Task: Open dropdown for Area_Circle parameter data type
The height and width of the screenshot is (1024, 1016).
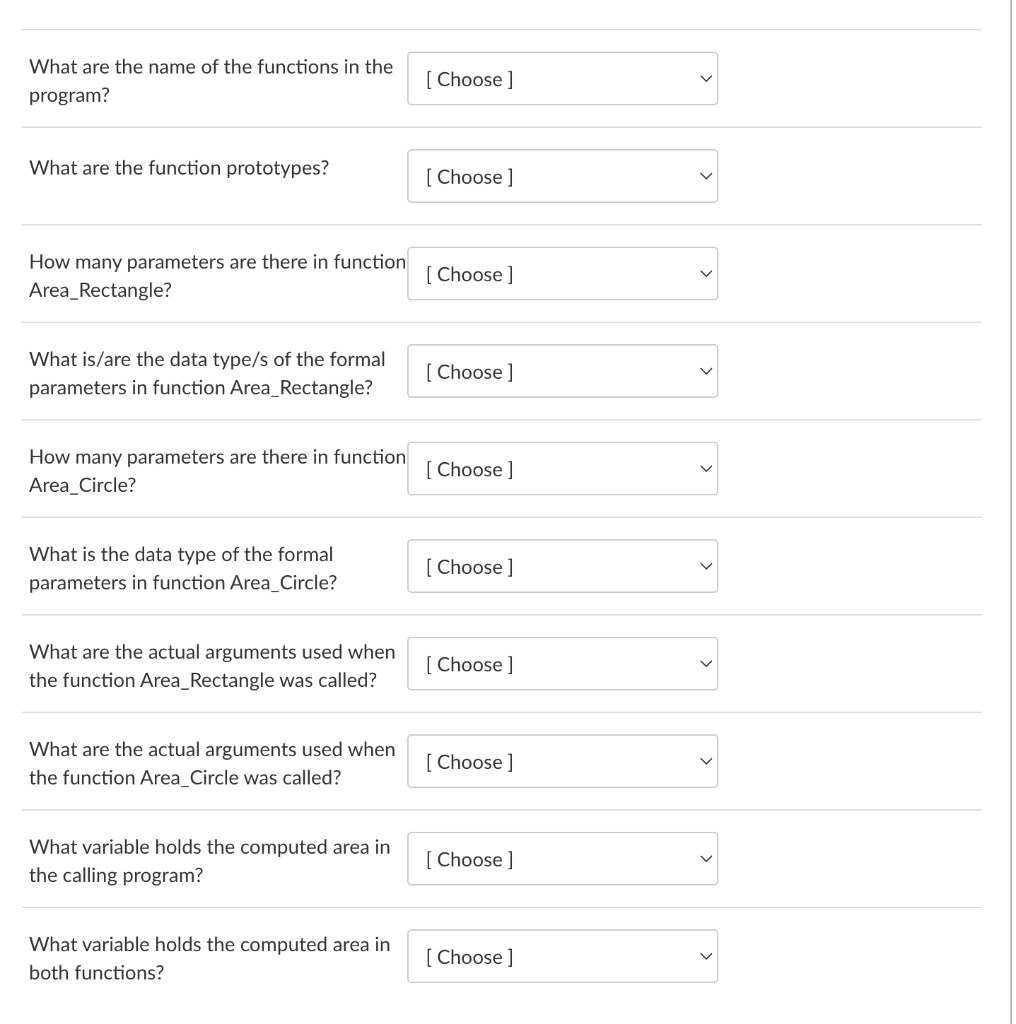Action: pos(562,566)
